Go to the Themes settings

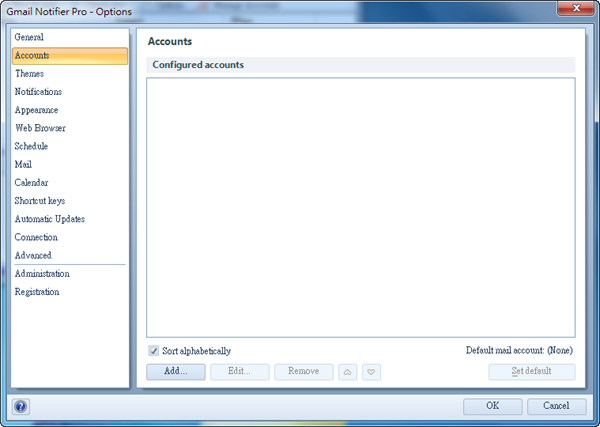tap(70, 73)
